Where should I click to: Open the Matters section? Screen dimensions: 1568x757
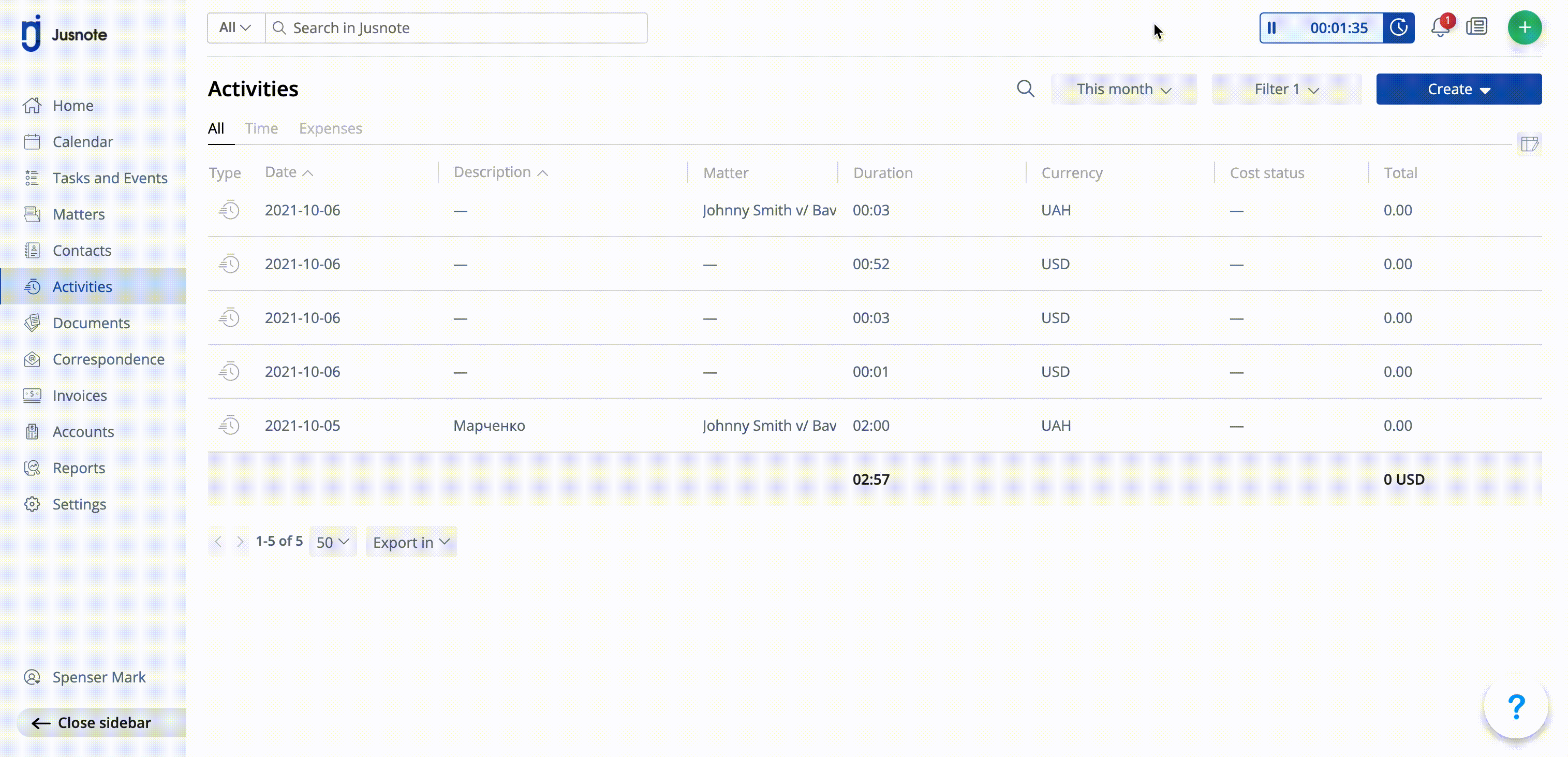(79, 214)
